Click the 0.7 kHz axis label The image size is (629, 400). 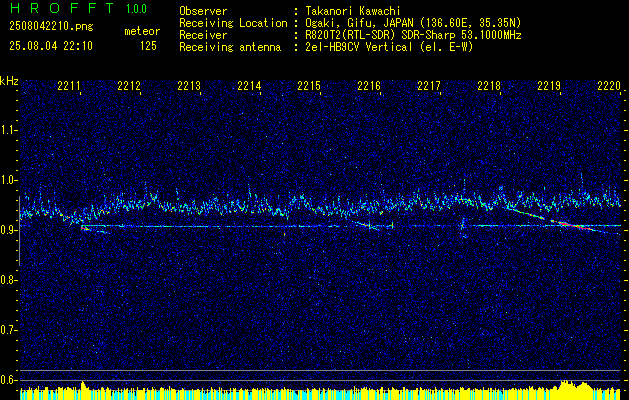point(8,330)
